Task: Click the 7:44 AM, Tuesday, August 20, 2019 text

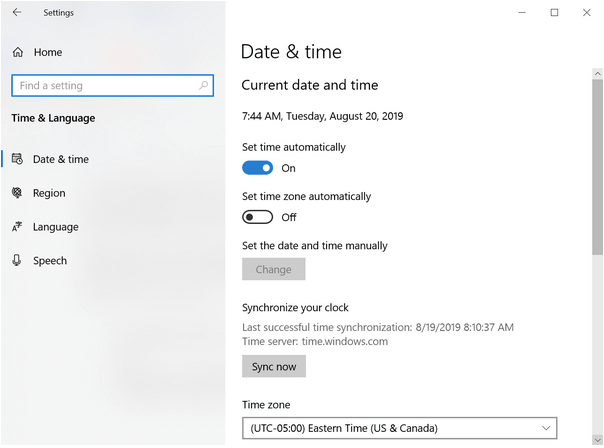Action: pos(322,116)
